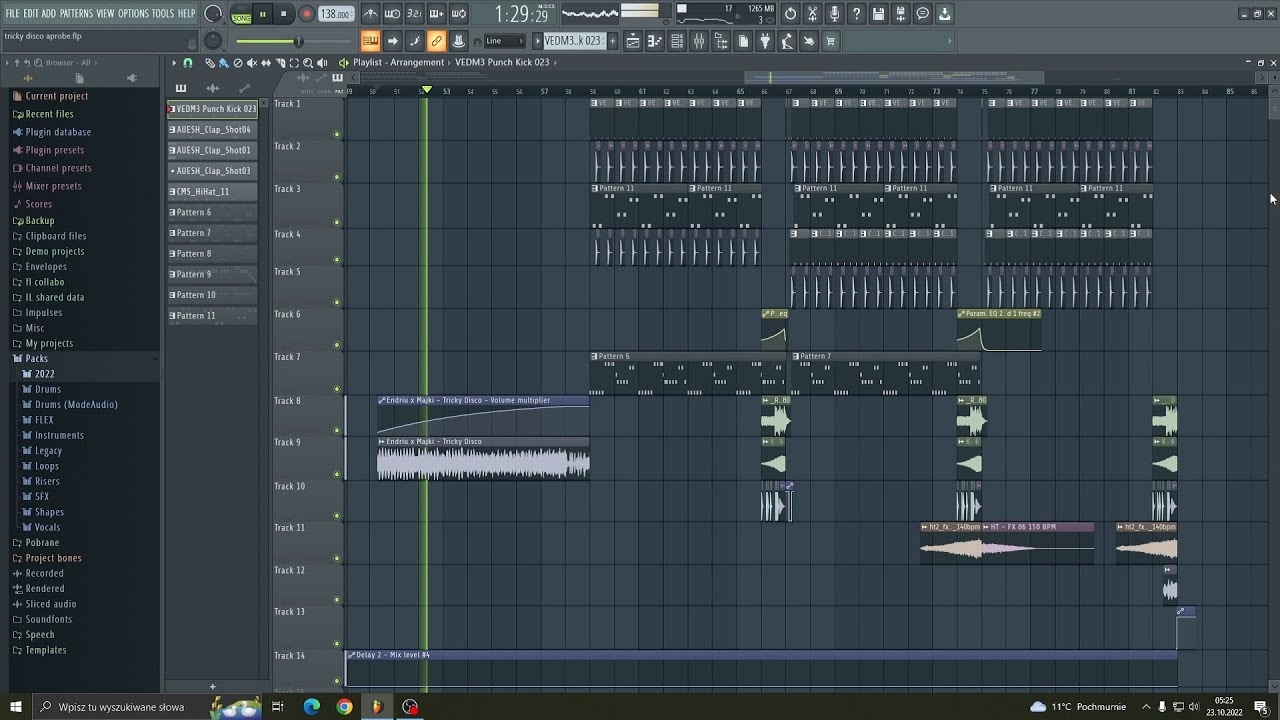
Task: Mute Track 1 with its green LED
Action: (337, 134)
